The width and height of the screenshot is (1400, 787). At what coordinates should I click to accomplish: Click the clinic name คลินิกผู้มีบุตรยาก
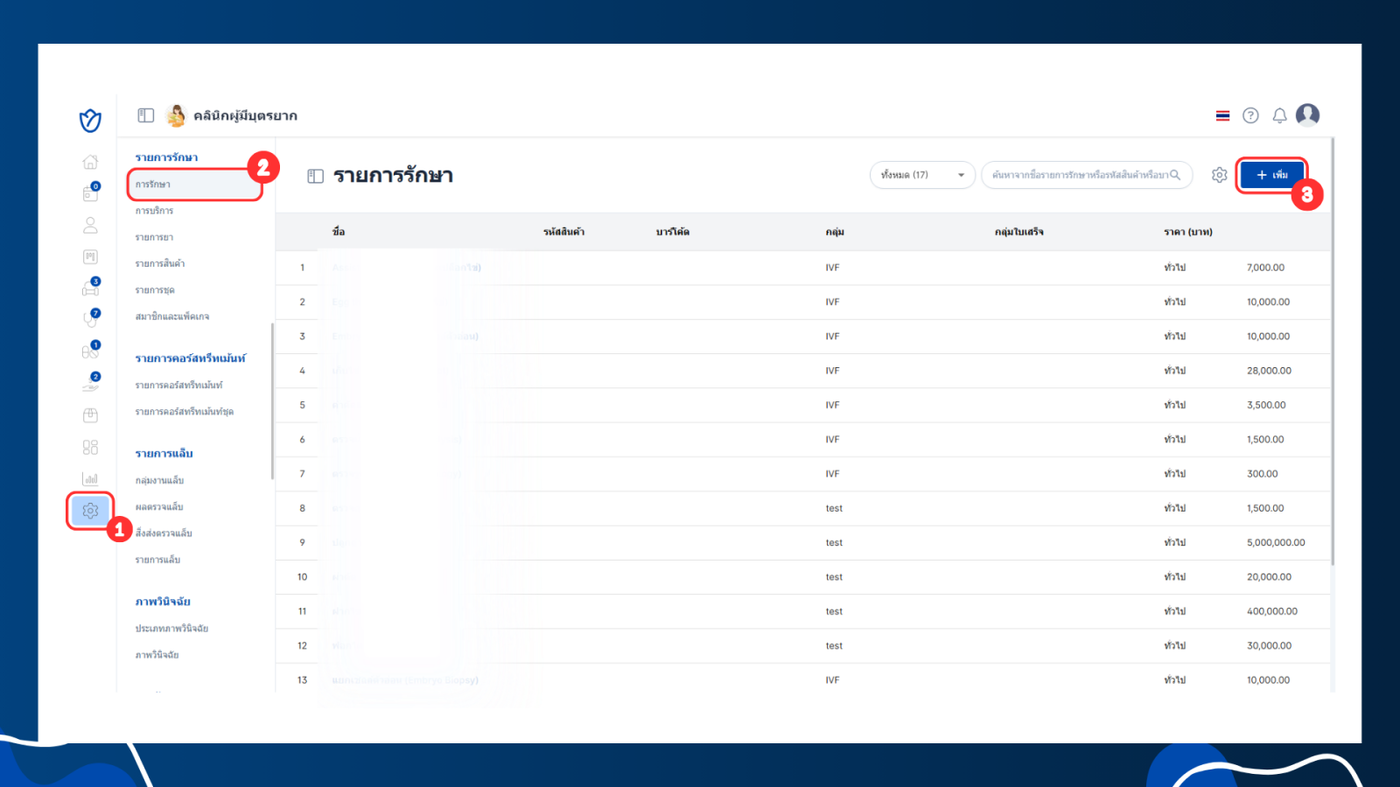(245, 116)
